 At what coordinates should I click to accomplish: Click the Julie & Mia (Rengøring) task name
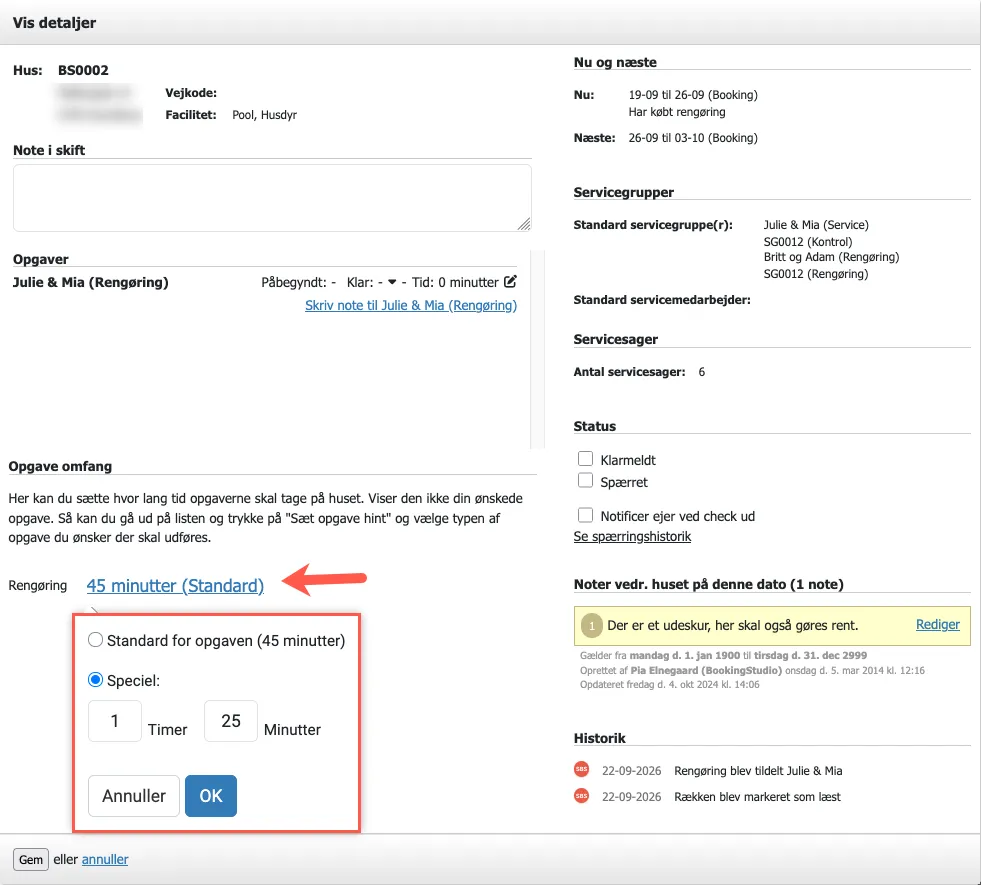[91, 282]
